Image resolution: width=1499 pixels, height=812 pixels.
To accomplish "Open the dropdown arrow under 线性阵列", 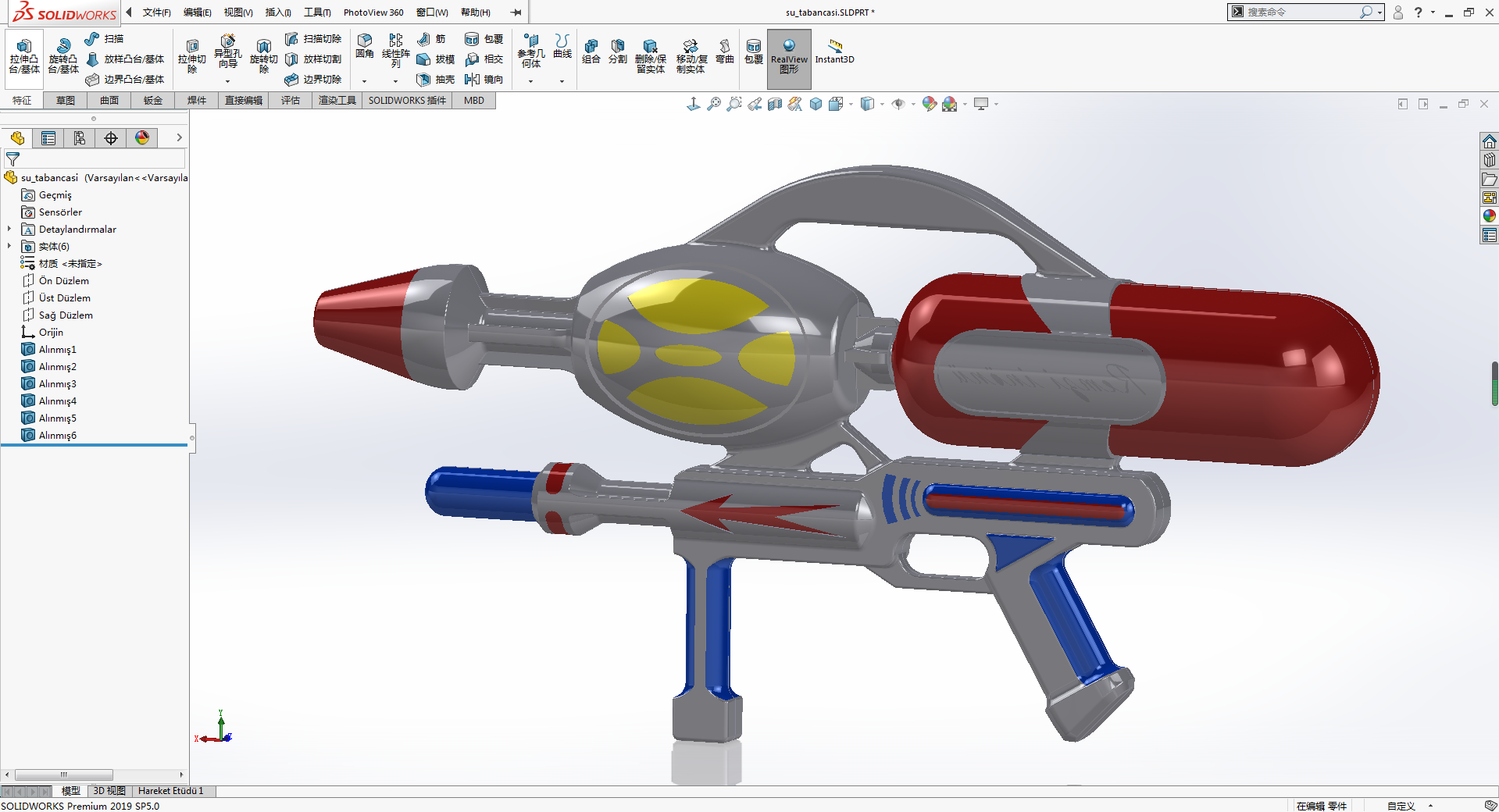I will click(395, 81).
